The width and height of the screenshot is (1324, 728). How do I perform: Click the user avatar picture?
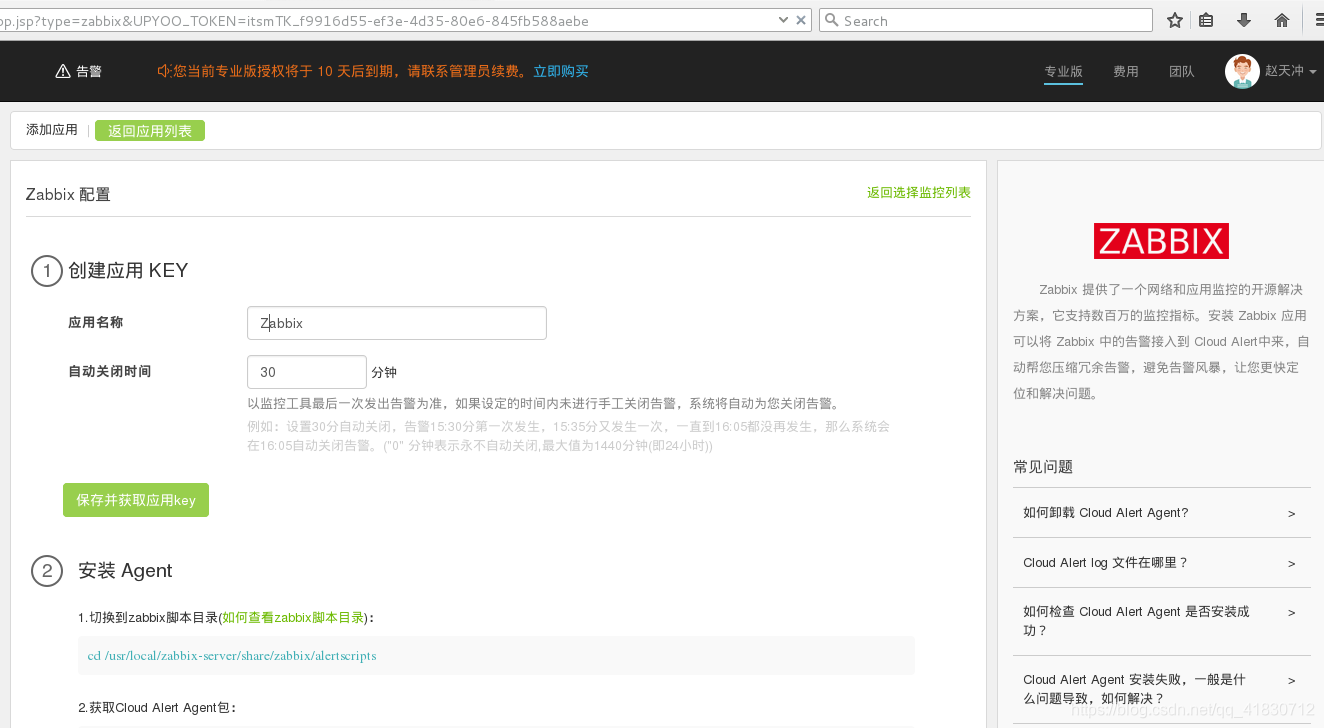pos(1242,71)
